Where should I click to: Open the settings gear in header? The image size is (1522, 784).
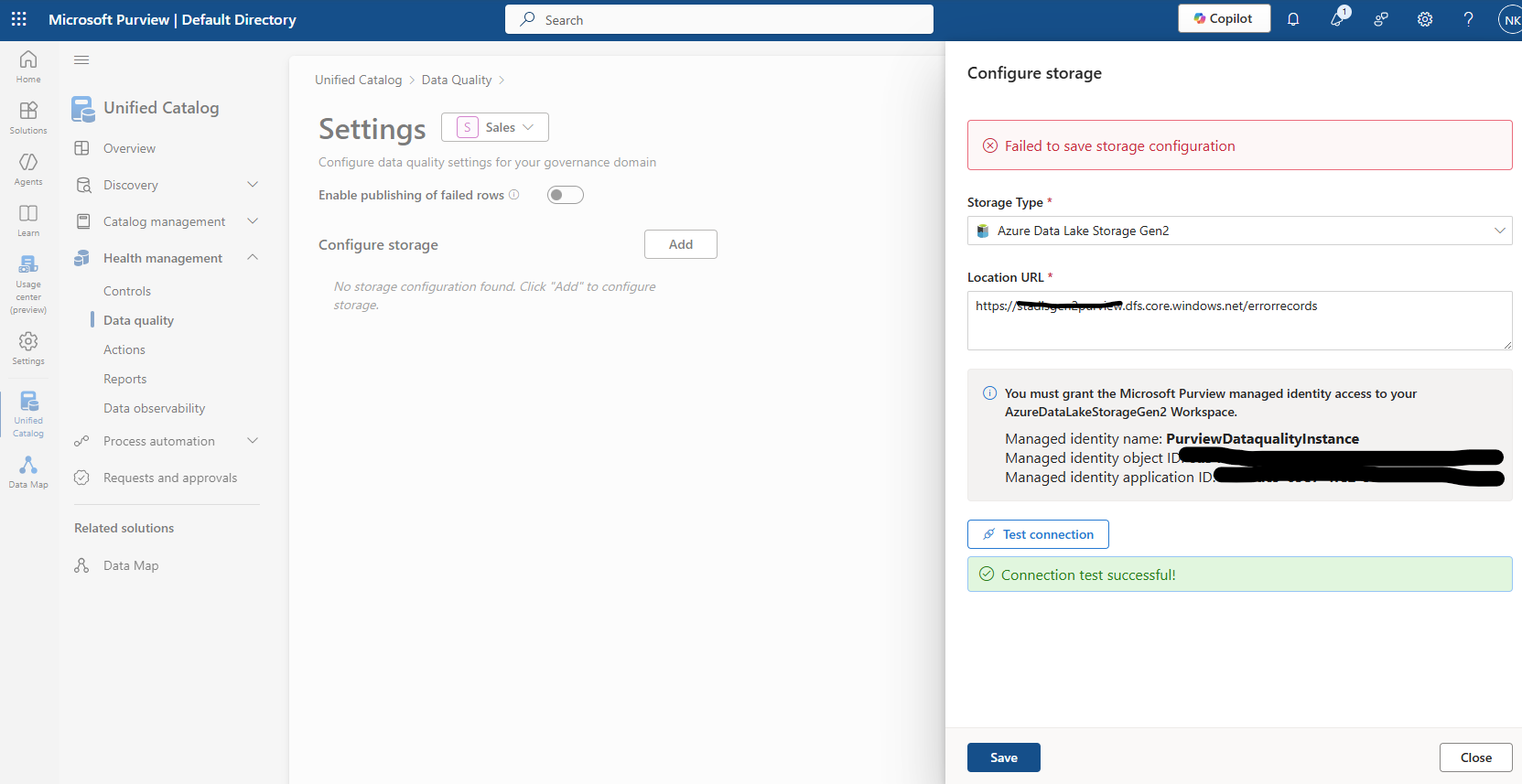click(1425, 19)
